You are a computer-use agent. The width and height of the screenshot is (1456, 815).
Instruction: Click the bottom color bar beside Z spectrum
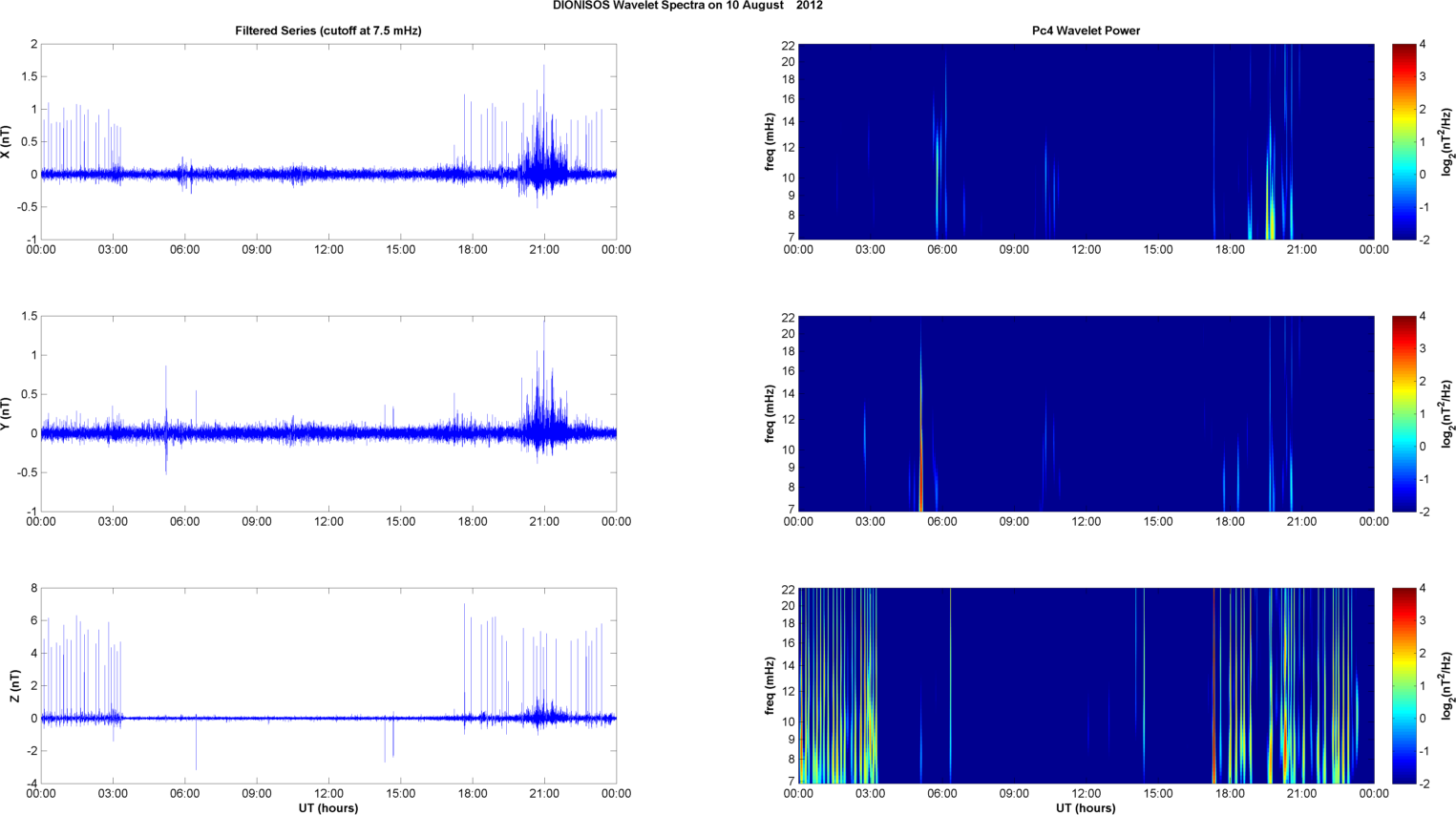(1403, 685)
